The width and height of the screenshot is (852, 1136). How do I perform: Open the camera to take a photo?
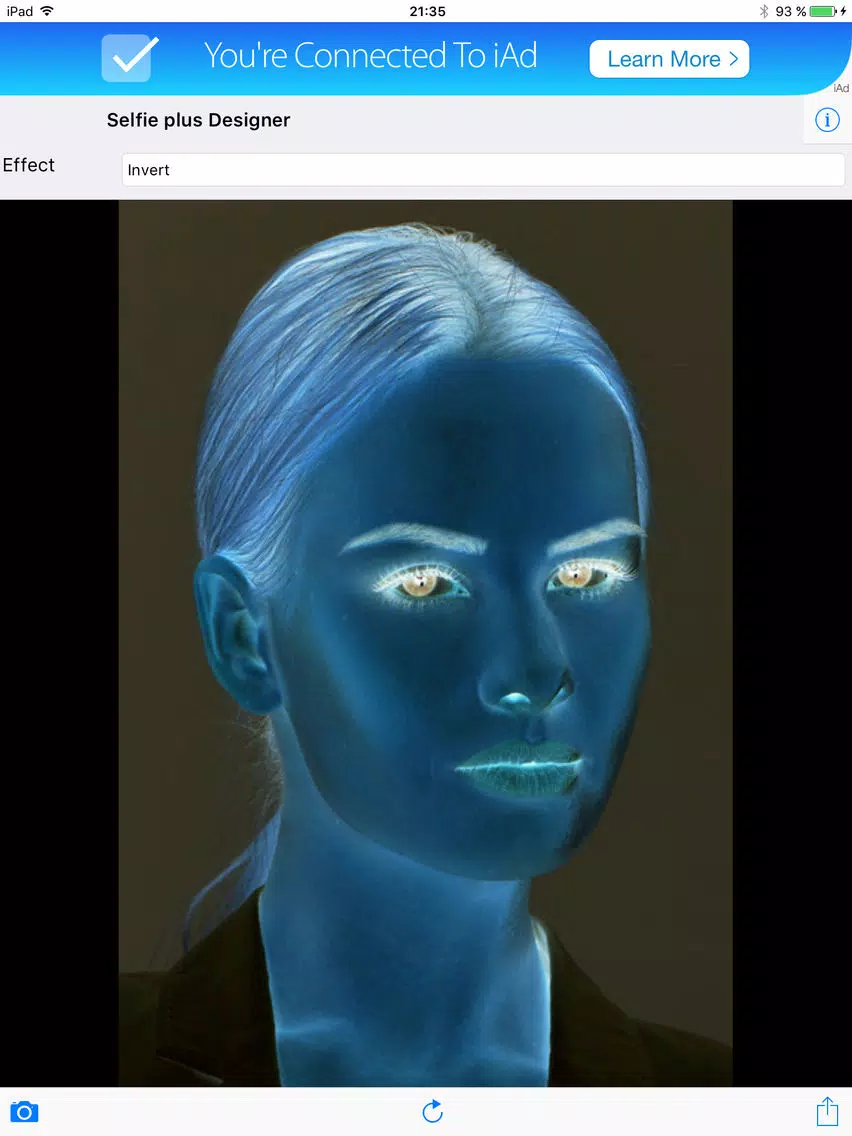click(x=24, y=1111)
